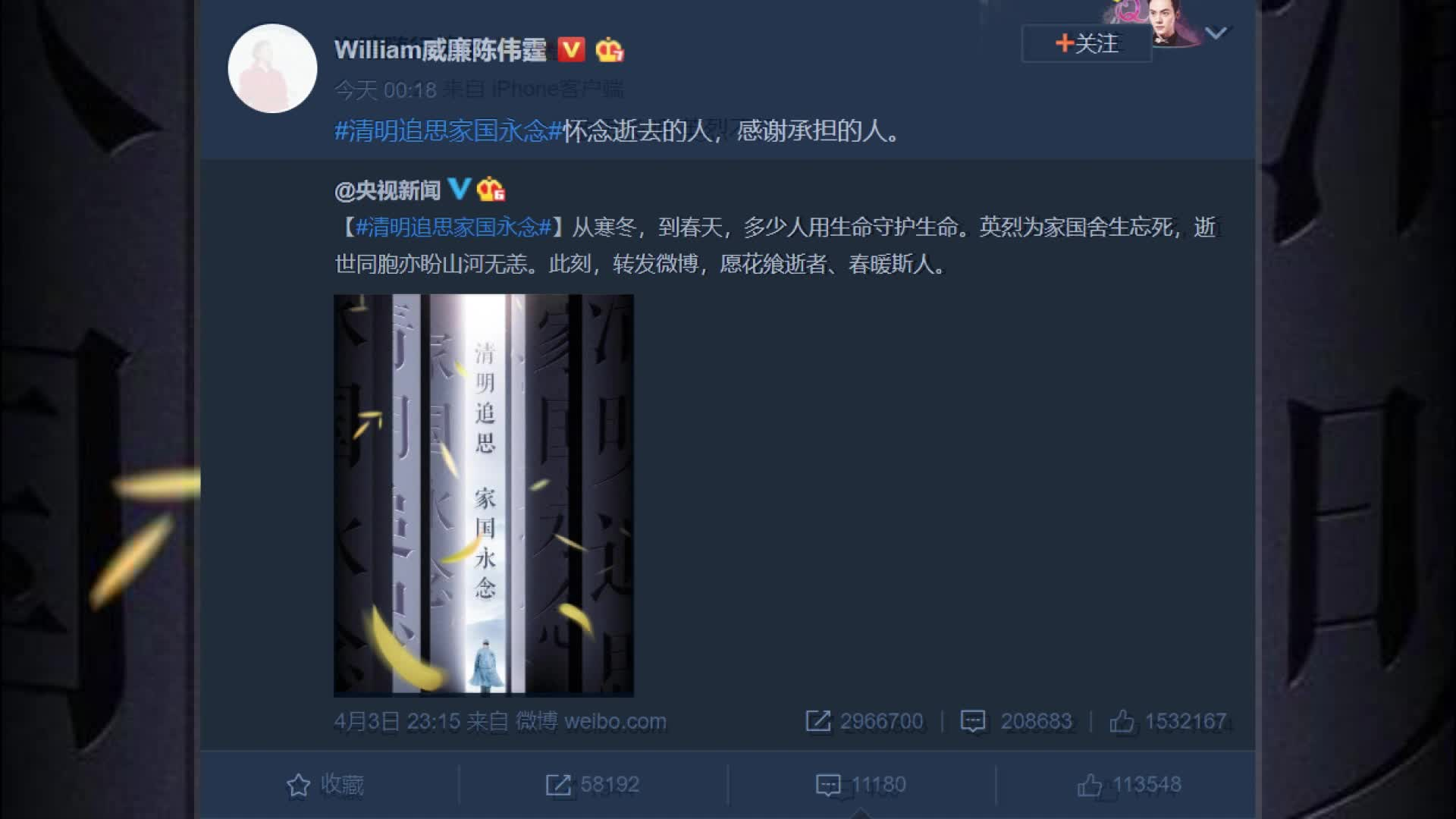Expand the post options chevron menu

(1216, 33)
